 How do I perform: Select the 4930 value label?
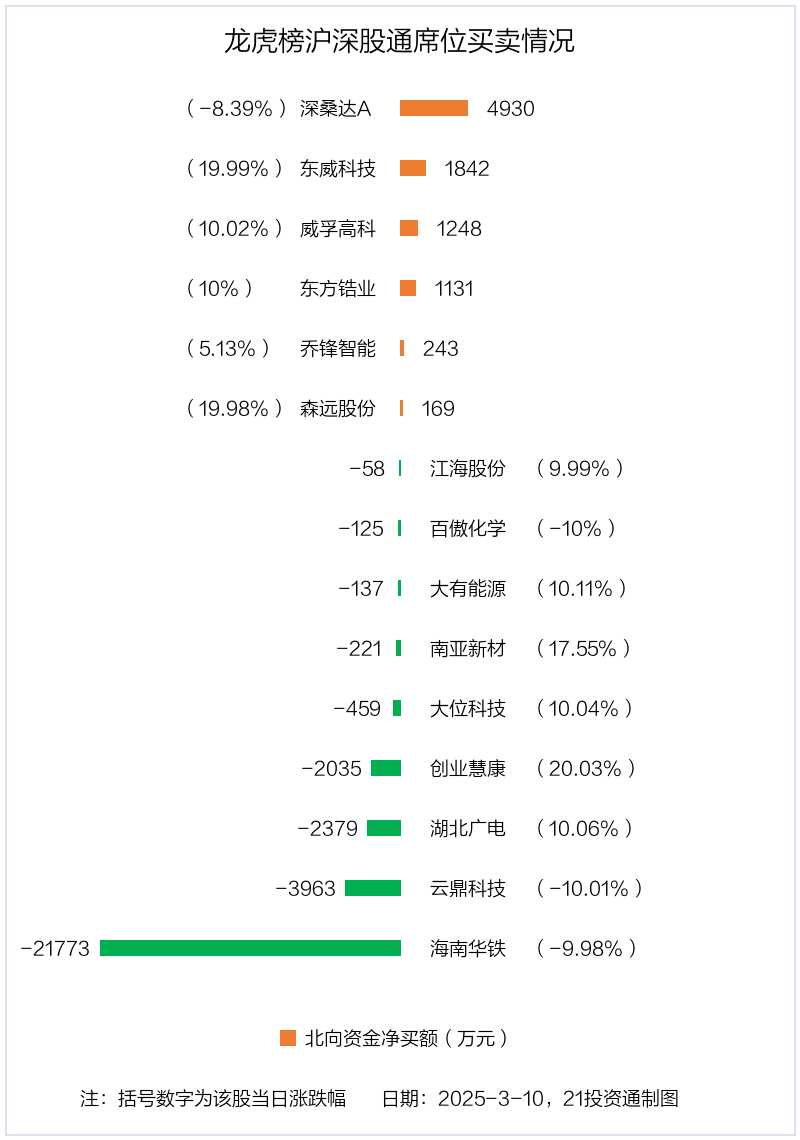(x=511, y=108)
